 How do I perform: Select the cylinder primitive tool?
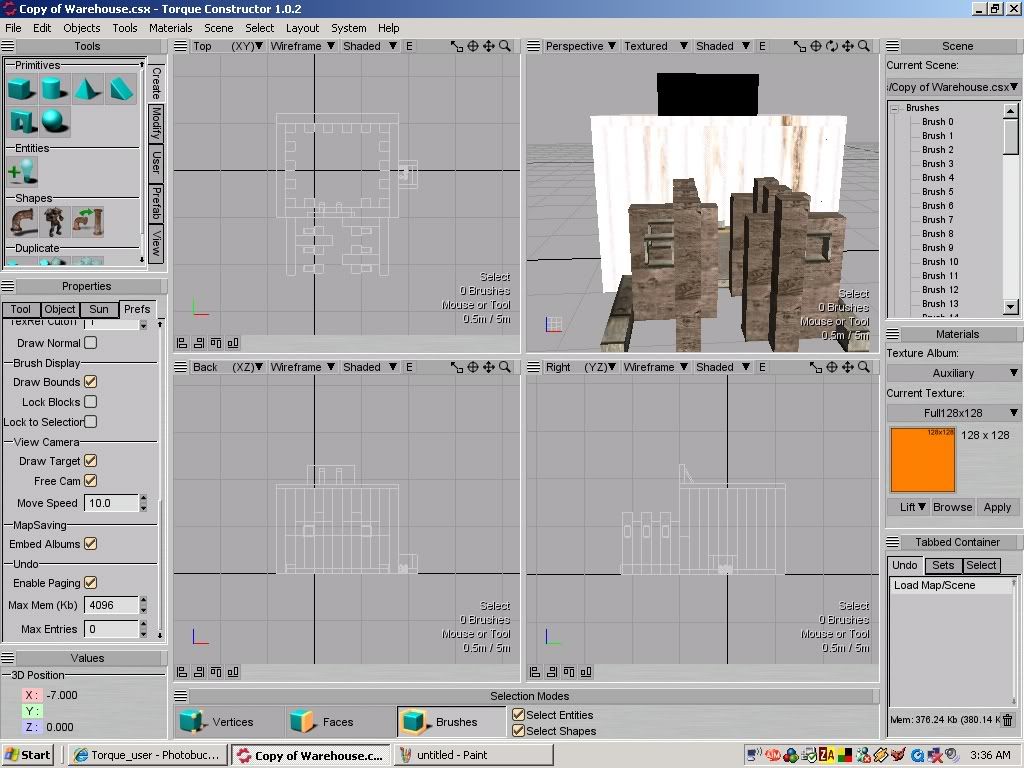(54, 89)
